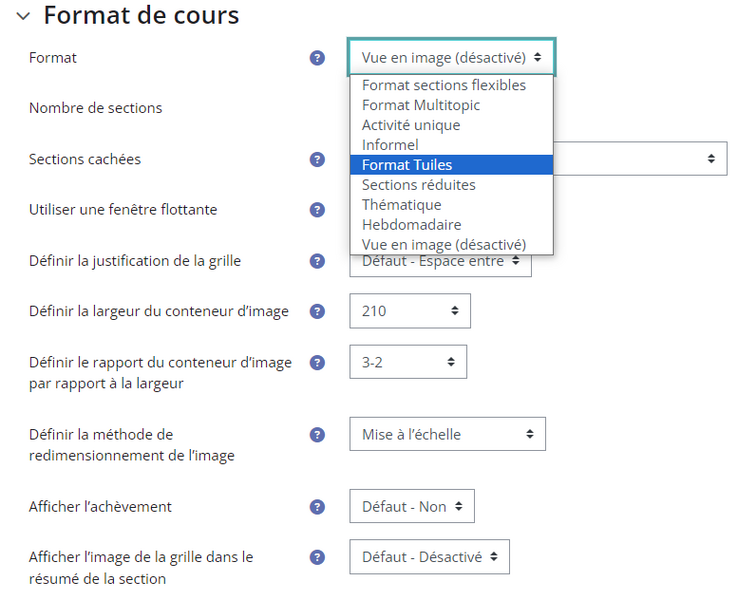This screenshot has height=600, width=738.
Task: Open help for largeur du conteneur d'image
Action: pos(317,311)
